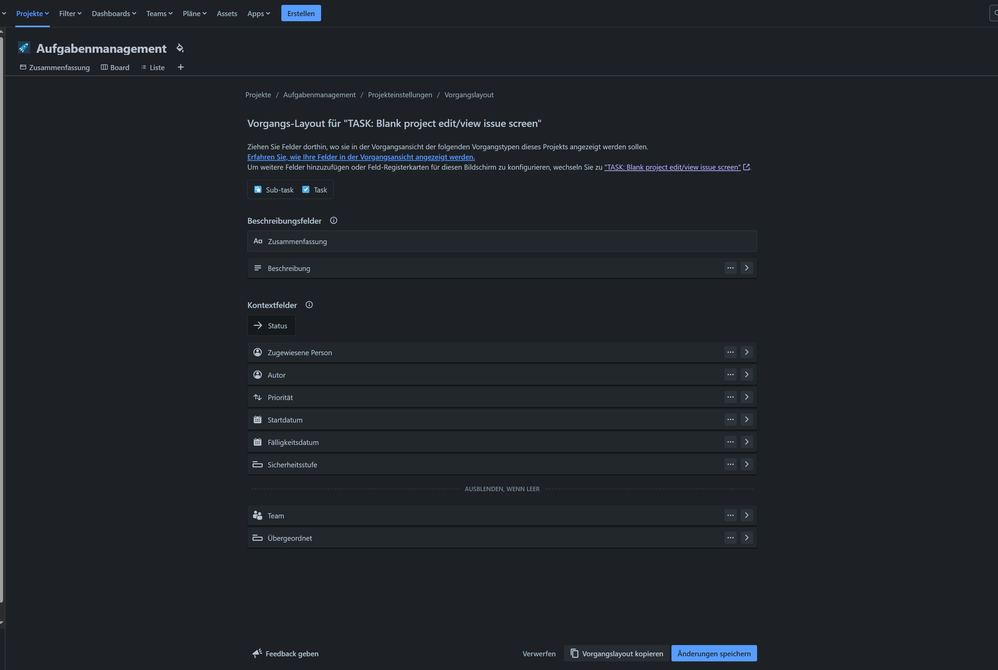Open link Erfahren Sie, wie Ihre Felder angezeigt werden
Viewport: 998px width, 670px height.
pyautogui.click(x=361, y=157)
